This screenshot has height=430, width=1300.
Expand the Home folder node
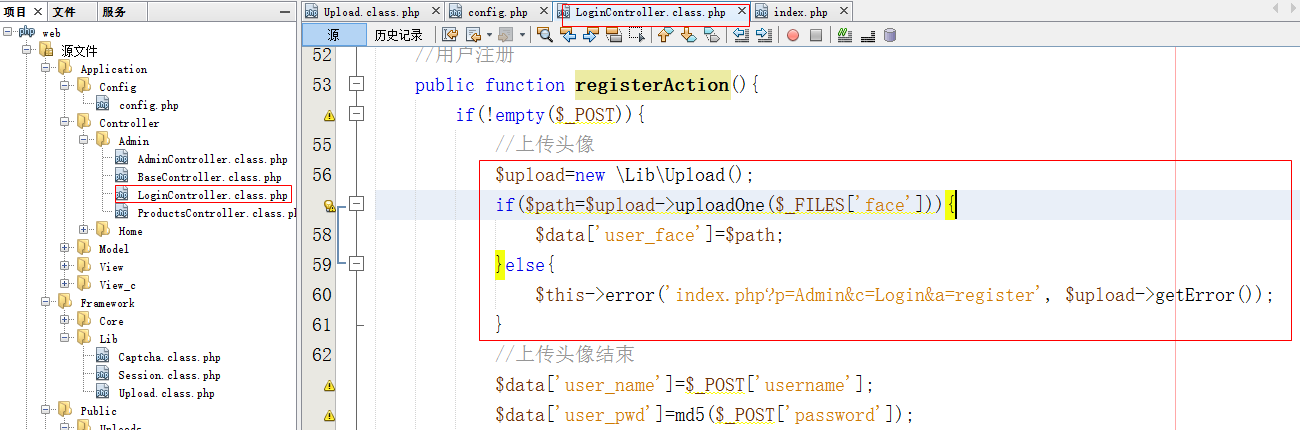pyautogui.click(x=85, y=231)
